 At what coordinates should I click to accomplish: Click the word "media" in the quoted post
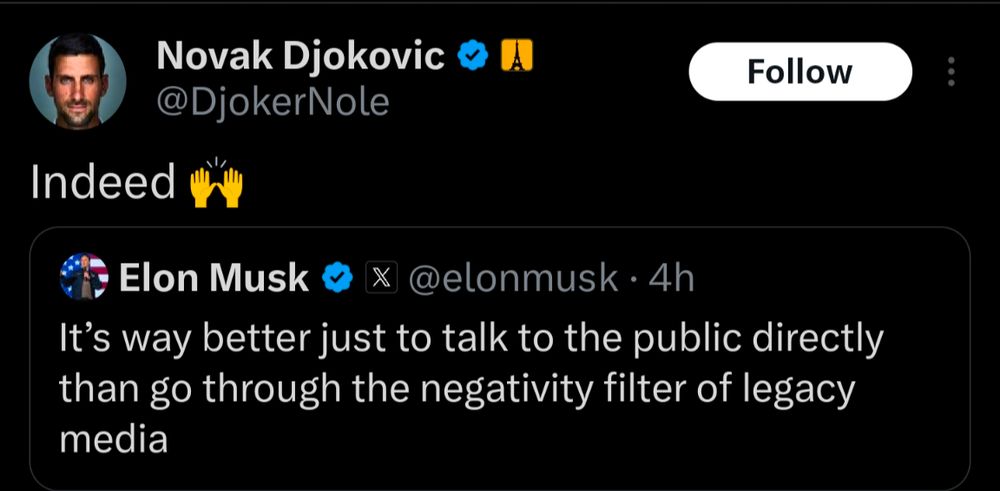113,440
